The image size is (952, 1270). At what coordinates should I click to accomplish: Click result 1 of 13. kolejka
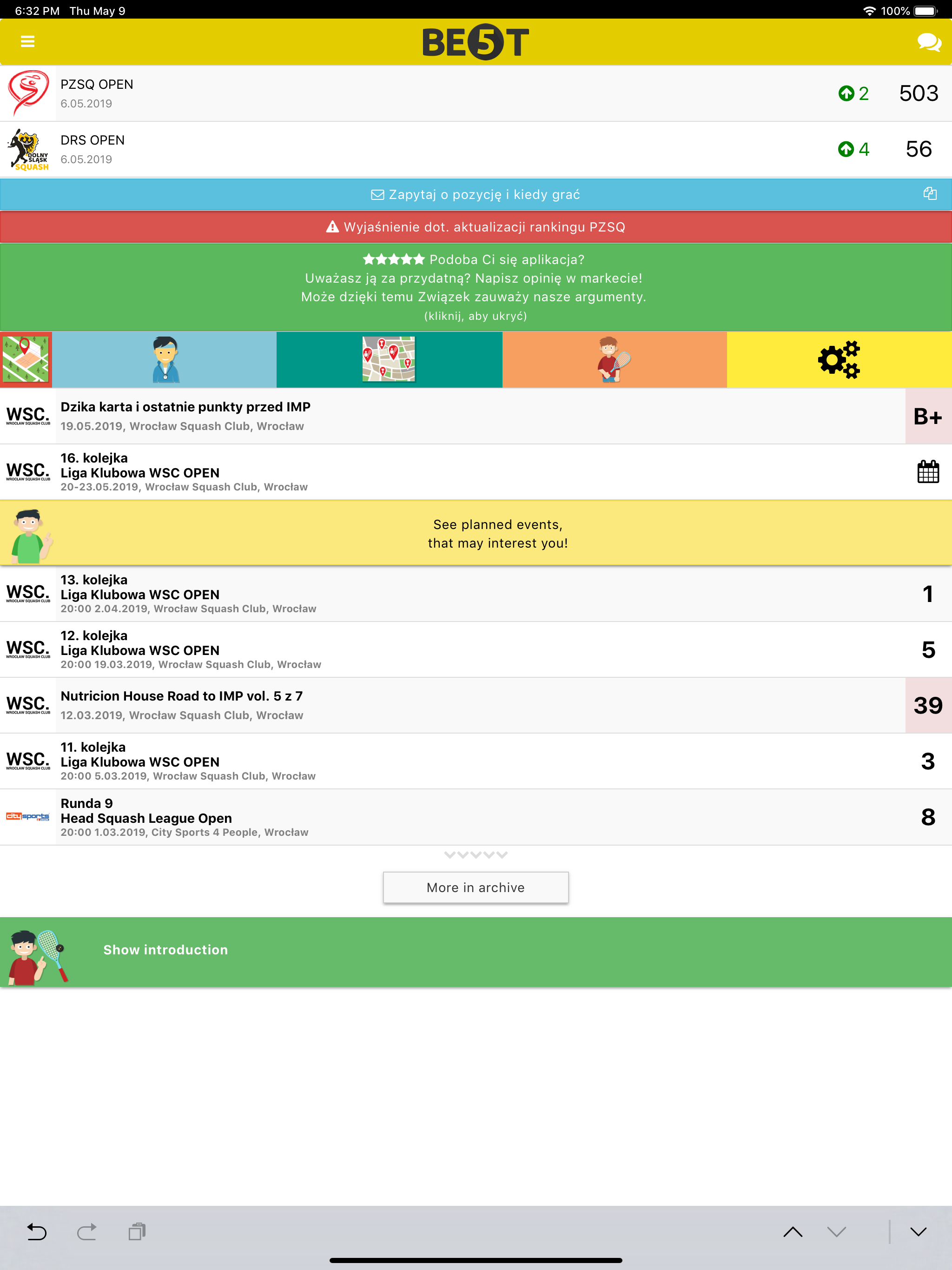[928, 594]
